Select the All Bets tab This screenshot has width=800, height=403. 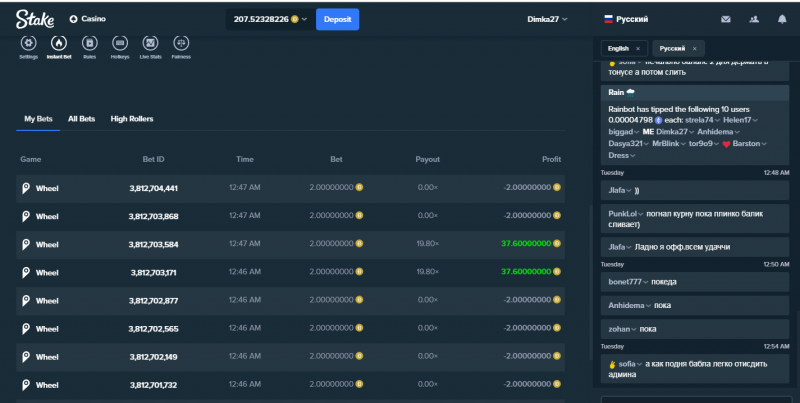coord(82,119)
